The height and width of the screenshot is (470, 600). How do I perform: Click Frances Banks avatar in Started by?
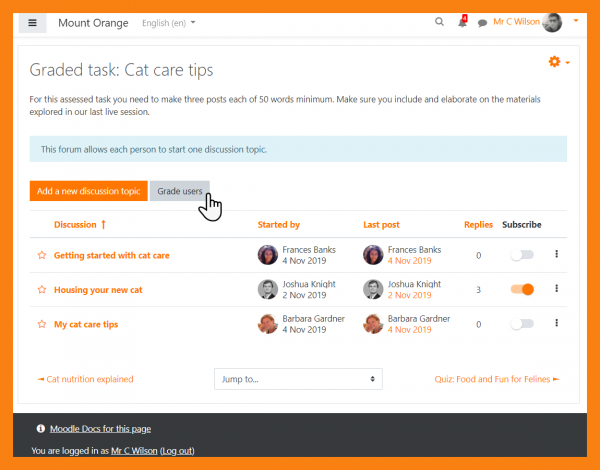[x=267, y=255]
